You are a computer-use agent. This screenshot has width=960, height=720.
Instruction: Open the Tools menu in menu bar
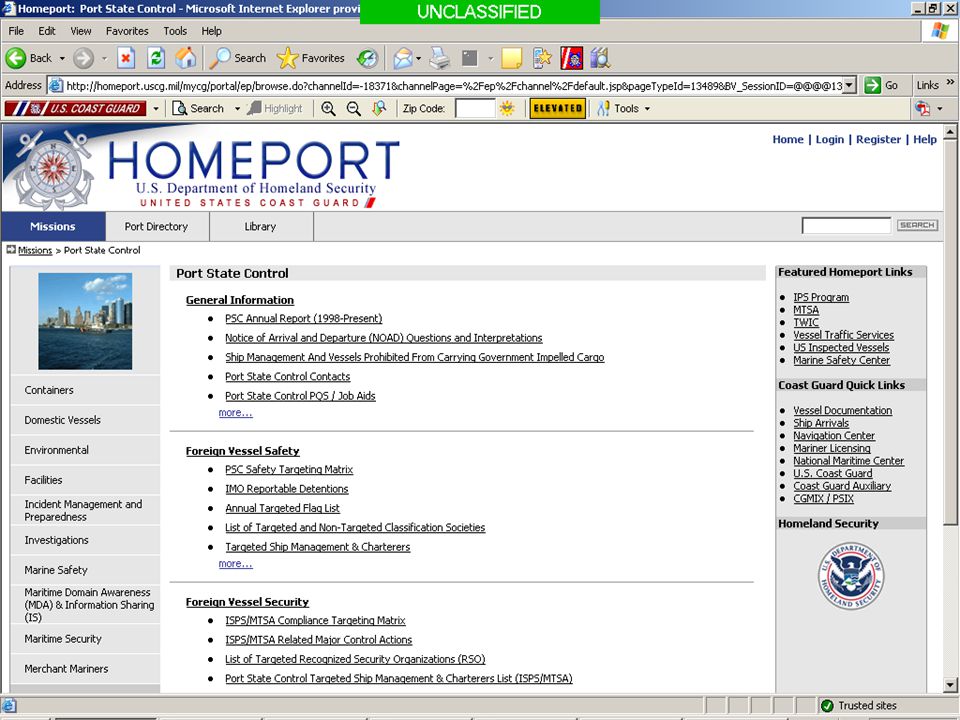point(175,31)
